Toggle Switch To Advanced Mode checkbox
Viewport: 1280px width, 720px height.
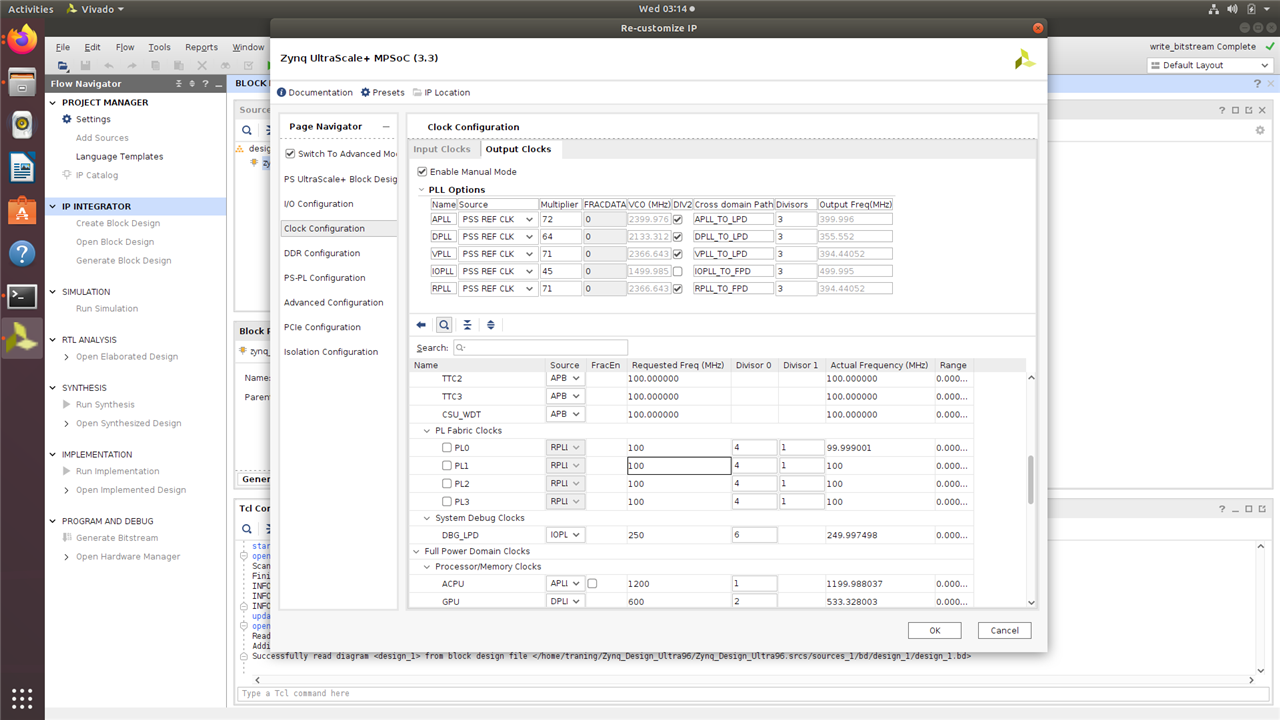[290, 154]
